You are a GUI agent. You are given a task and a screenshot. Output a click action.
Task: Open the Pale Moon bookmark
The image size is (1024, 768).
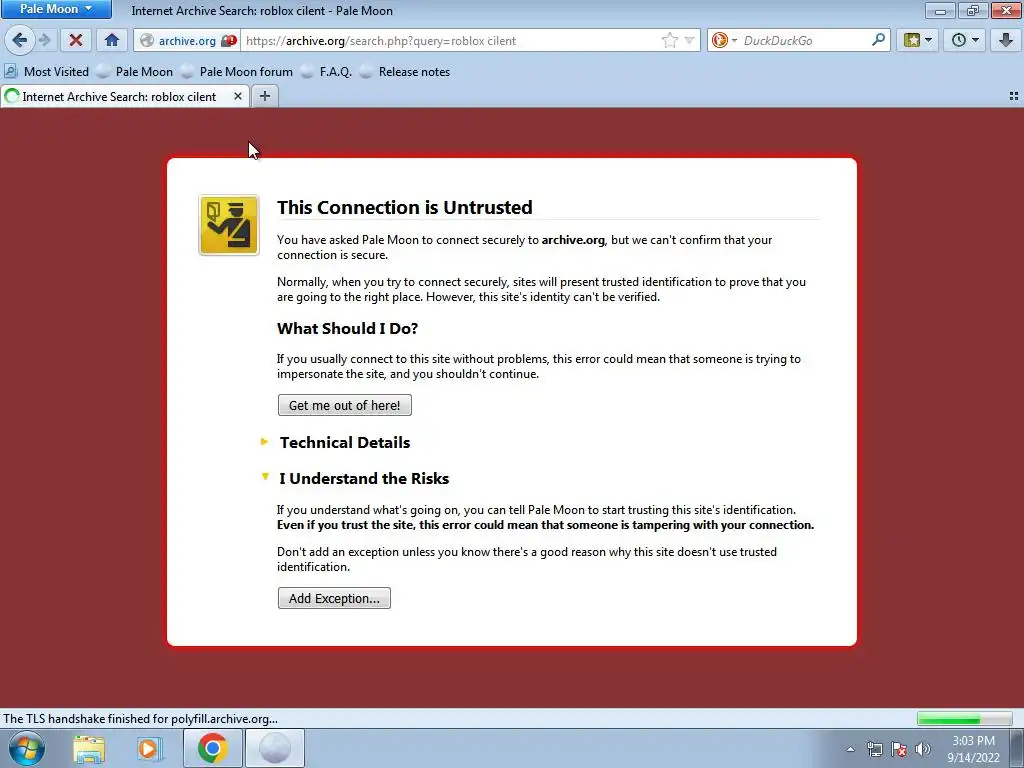click(x=135, y=72)
